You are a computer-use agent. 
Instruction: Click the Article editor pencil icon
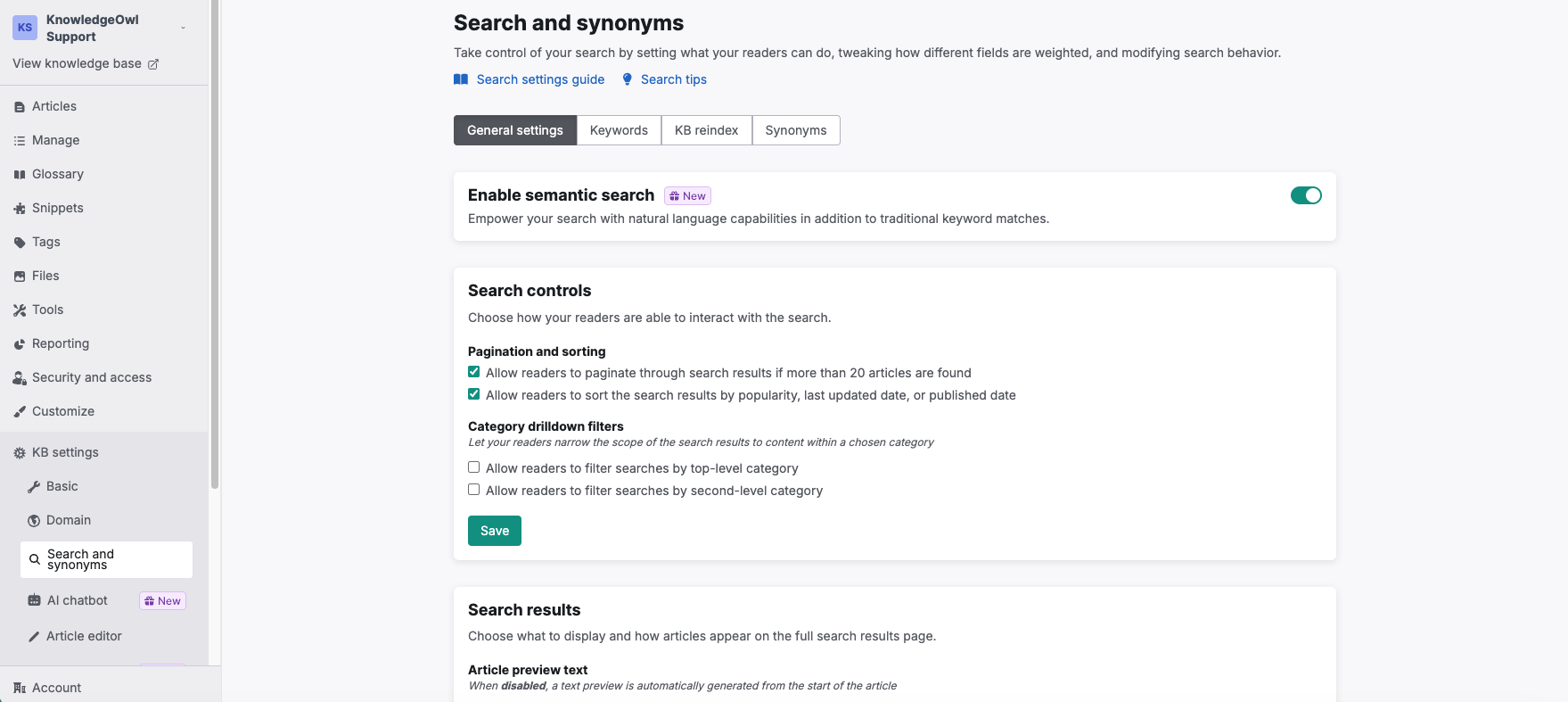point(34,637)
